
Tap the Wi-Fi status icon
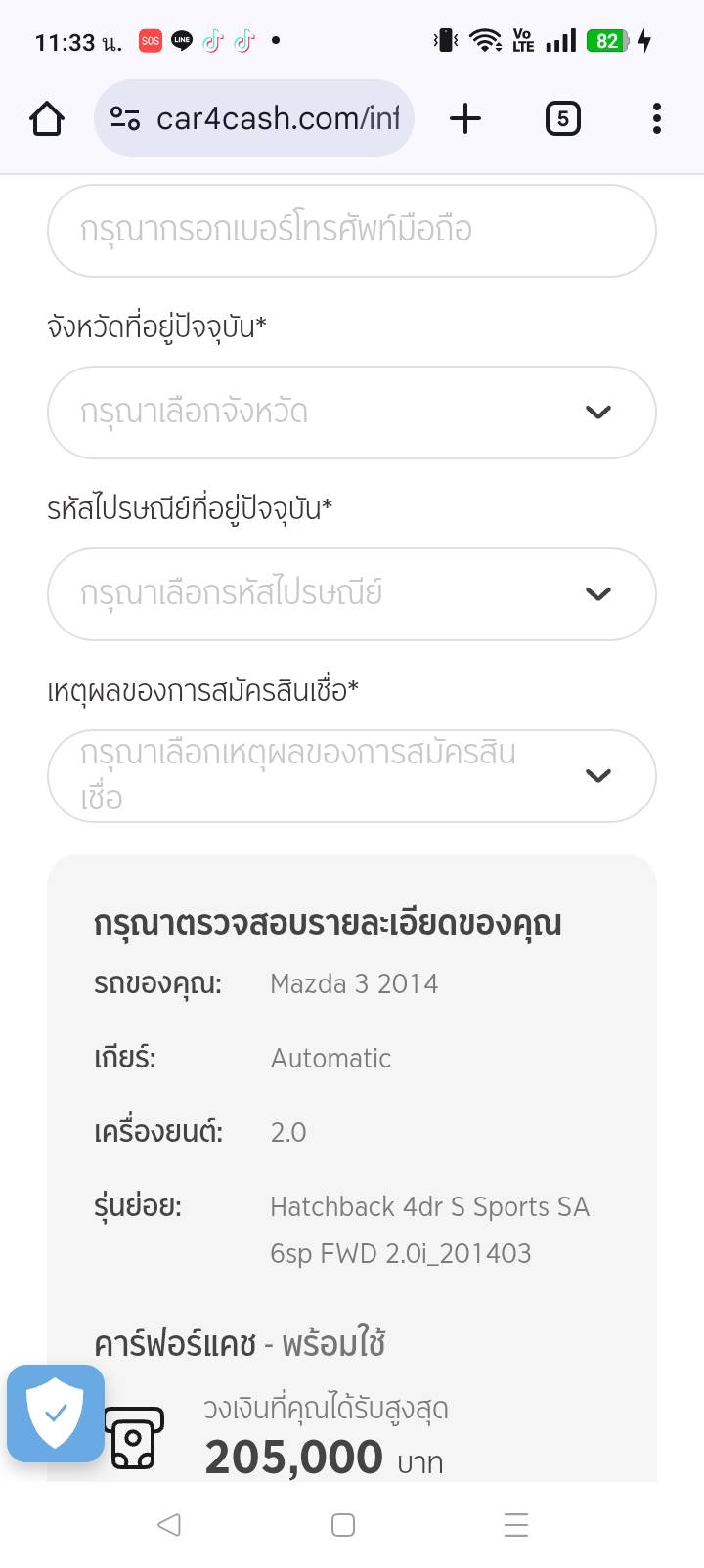pos(485,41)
